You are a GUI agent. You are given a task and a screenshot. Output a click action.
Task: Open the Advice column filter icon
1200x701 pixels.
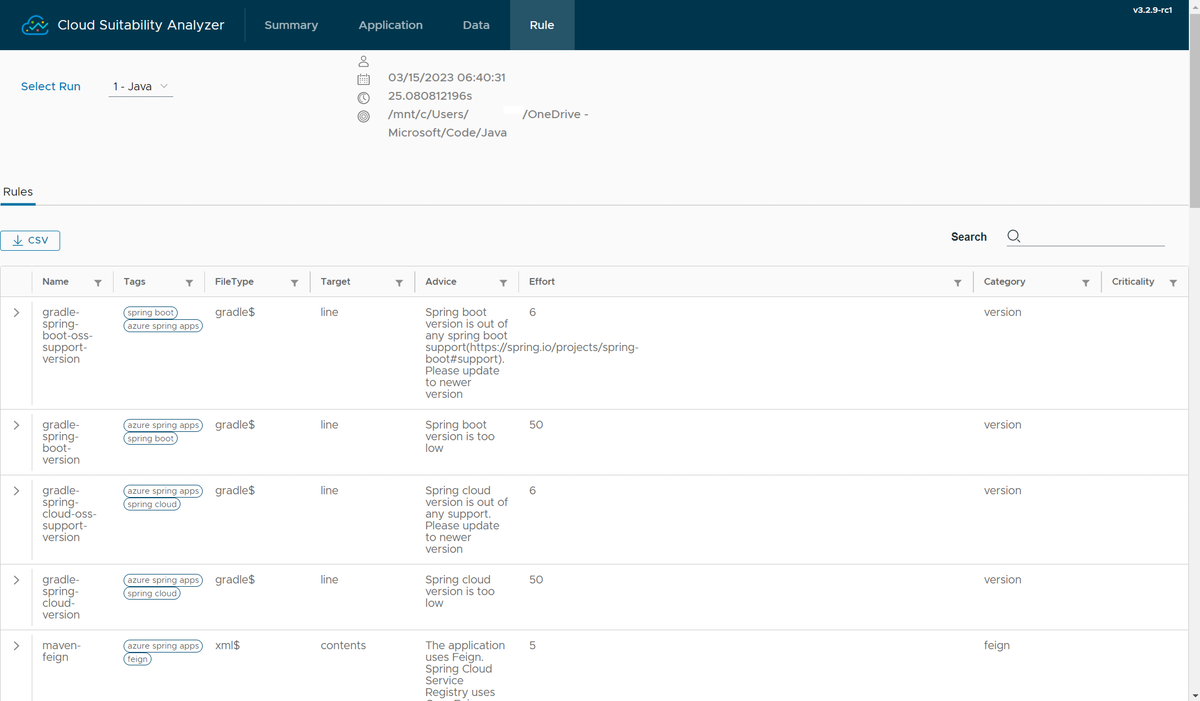[503, 283]
